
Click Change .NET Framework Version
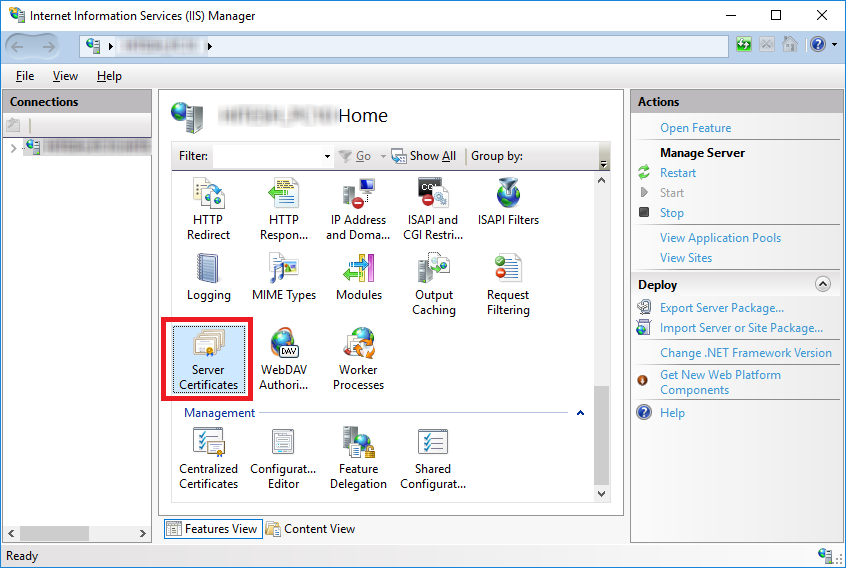(x=746, y=353)
